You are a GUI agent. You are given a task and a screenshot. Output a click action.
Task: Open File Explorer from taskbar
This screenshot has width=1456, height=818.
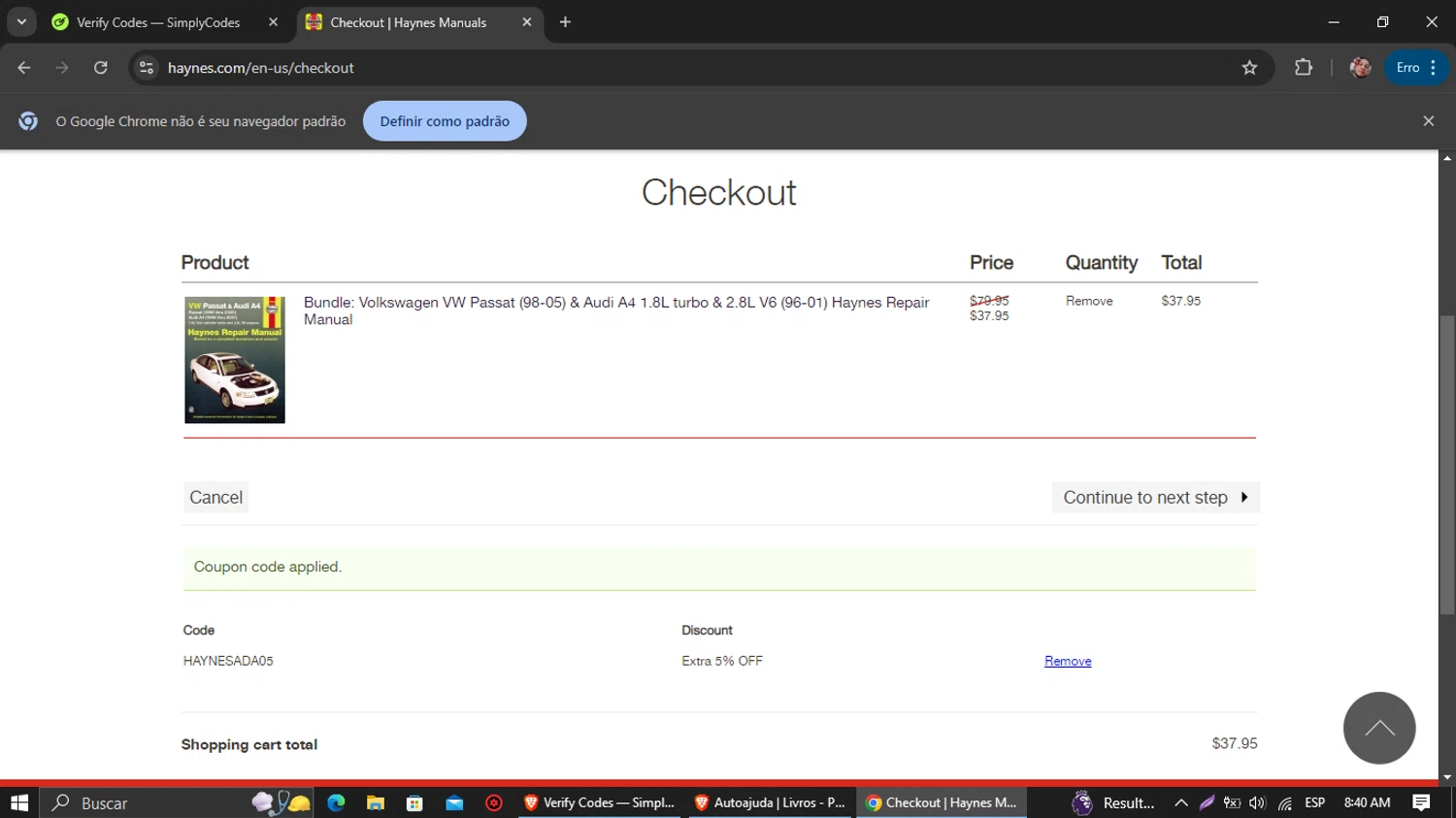pyautogui.click(x=376, y=802)
